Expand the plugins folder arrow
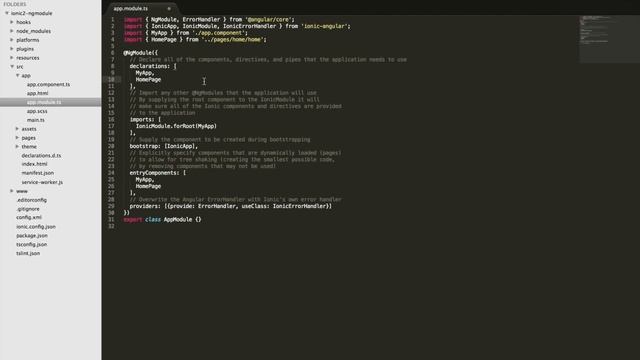The image size is (640, 360). (12, 49)
